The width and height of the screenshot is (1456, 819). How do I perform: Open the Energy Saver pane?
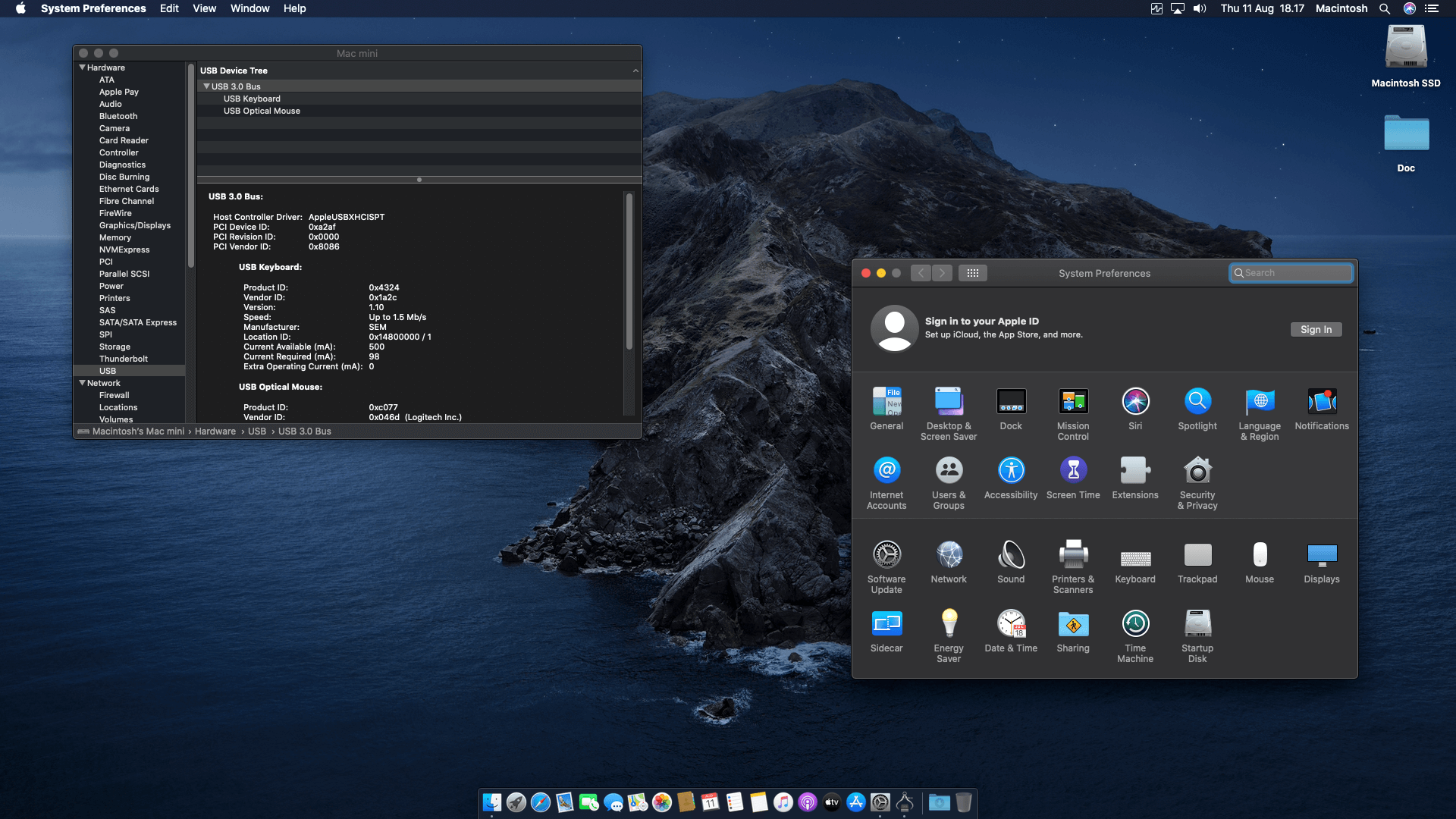[x=949, y=625]
